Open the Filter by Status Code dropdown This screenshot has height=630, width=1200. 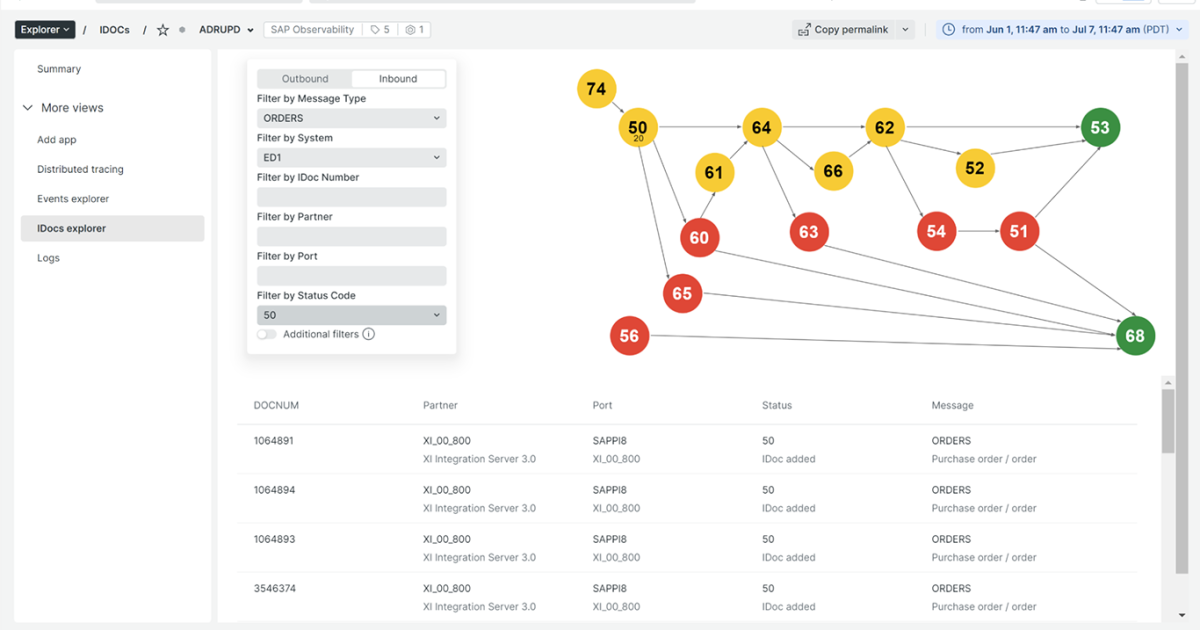coord(351,315)
